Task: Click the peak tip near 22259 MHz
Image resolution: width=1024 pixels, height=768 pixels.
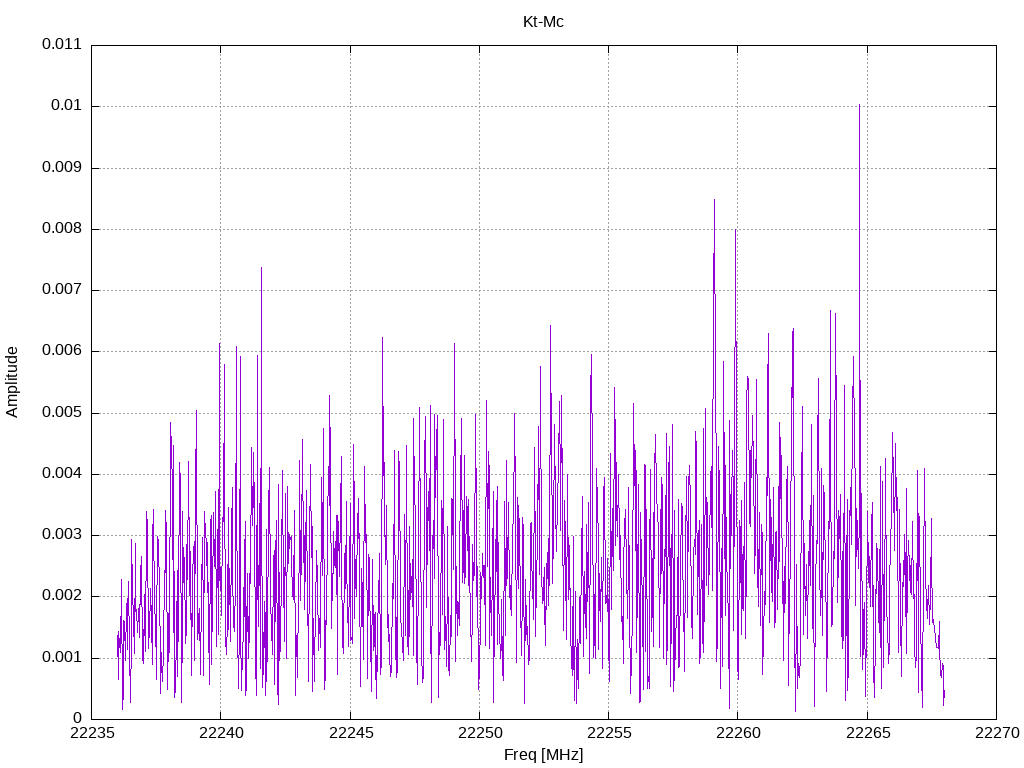Action: click(x=714, y=200)
